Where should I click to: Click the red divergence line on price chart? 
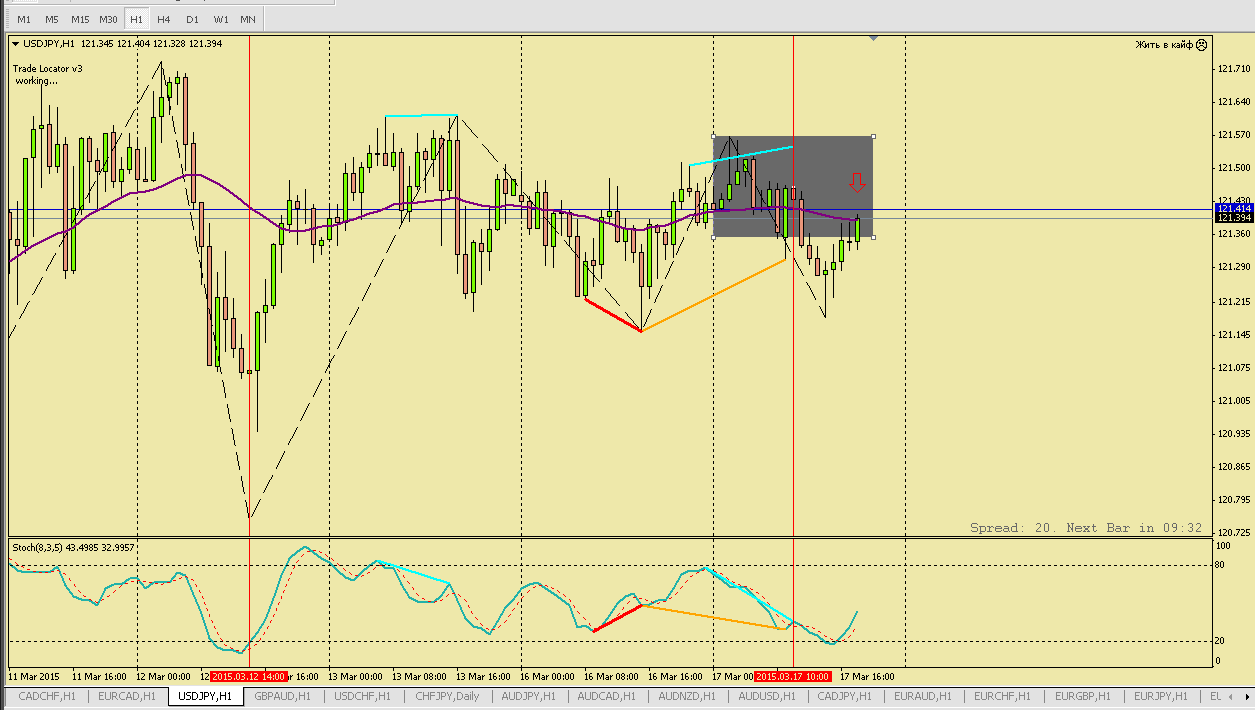pyautogui.click(x=612, y=314)
